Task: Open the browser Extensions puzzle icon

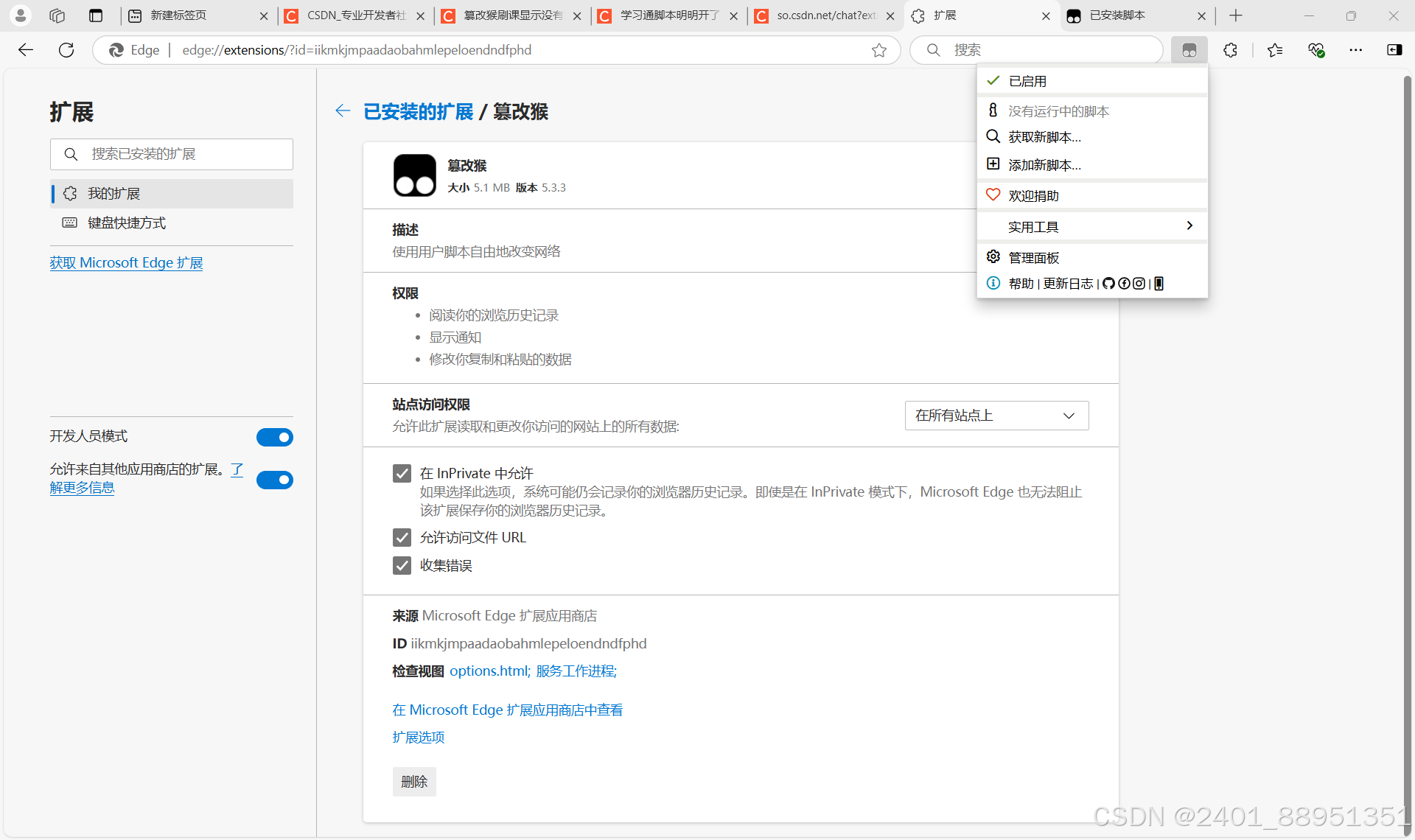Action: pyautogui.click(x=1230, y=50)
